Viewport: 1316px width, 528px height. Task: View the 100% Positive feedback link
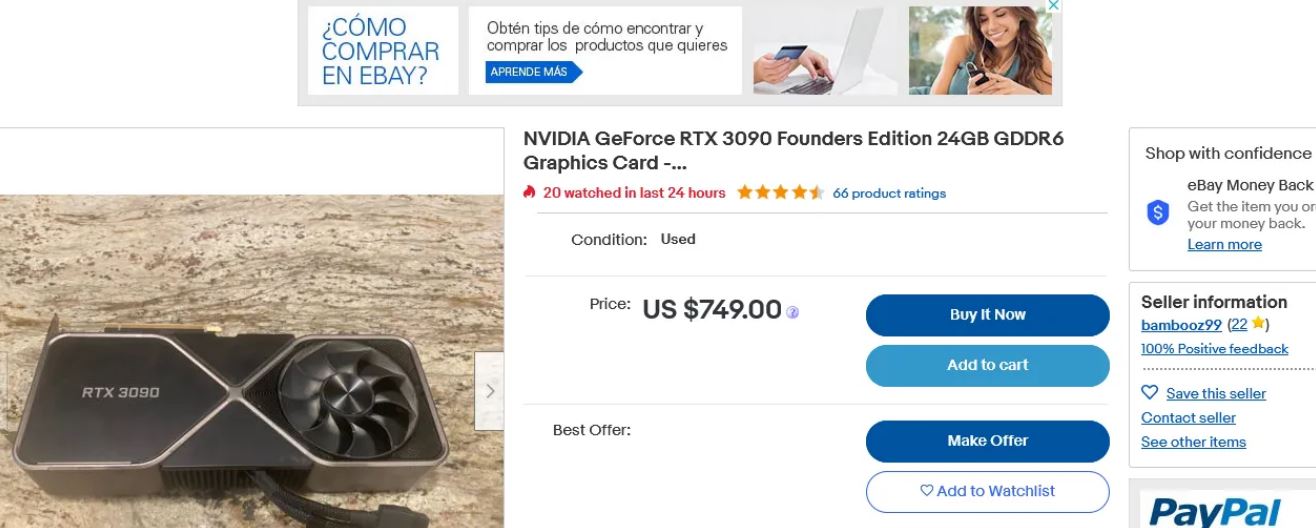1214,348
